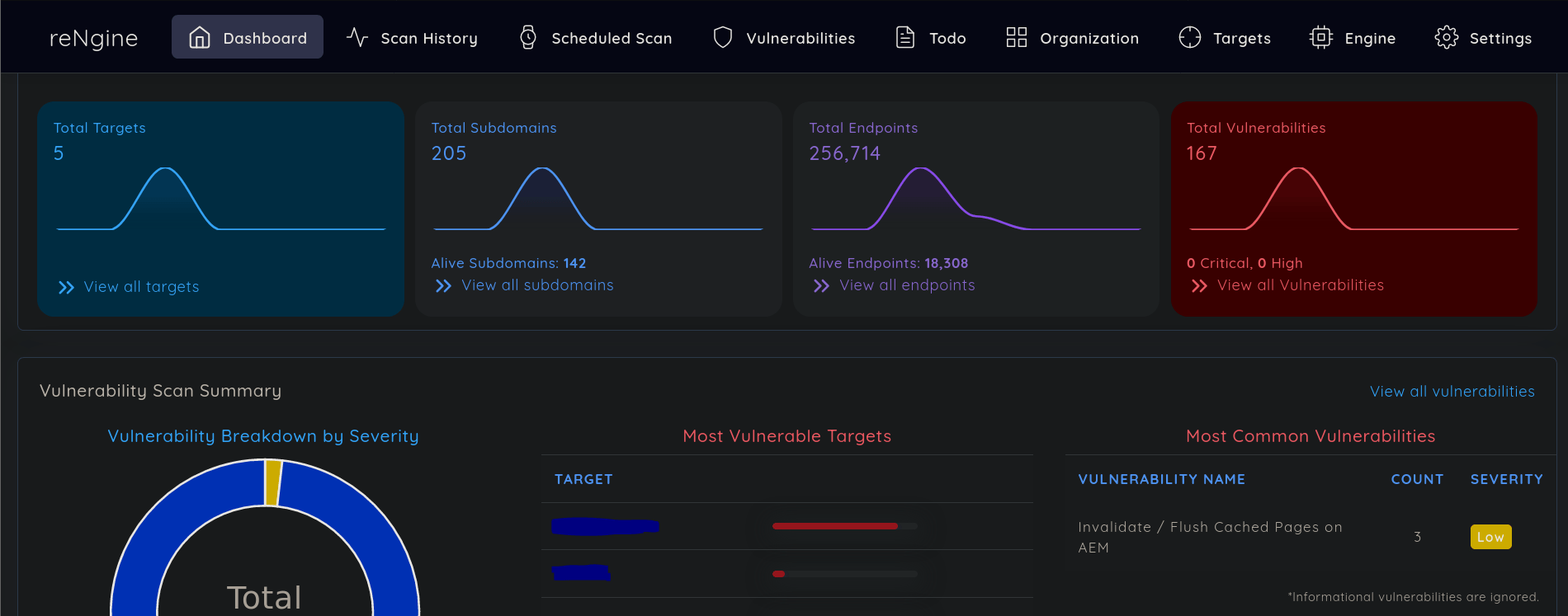Image resolution: width=1568 pixels, height=616 pixels.
Task: Click the Targets crosshair icon
Action: [x=1190, y=37]
